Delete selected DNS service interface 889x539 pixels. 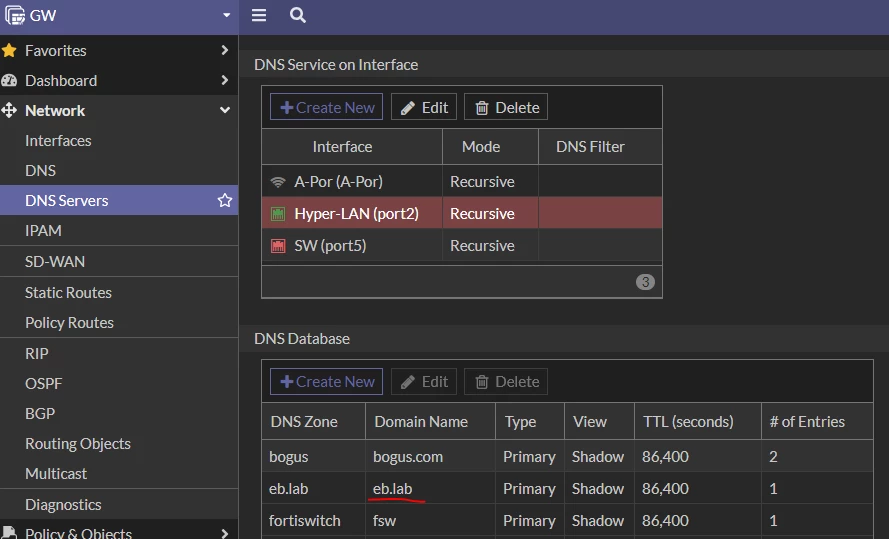506,107
